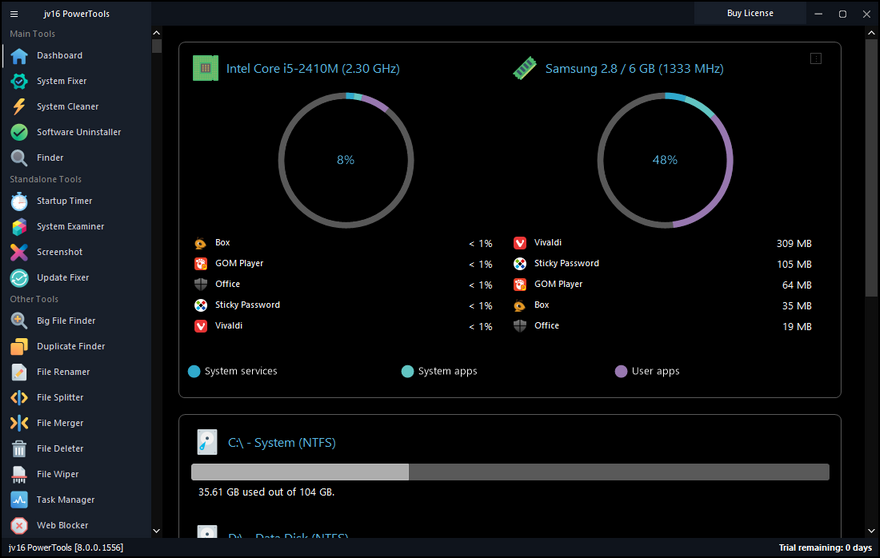880x558 pixels.
Task: Click 'Trial remaining: 0 days' status
Action: [x=825, y=548]
